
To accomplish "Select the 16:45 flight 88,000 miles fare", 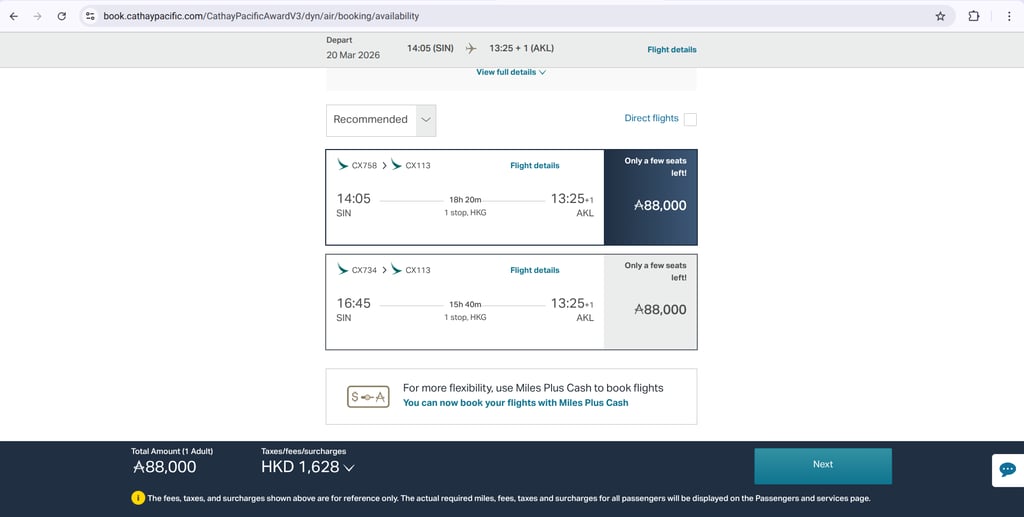I will pos(650,302).
